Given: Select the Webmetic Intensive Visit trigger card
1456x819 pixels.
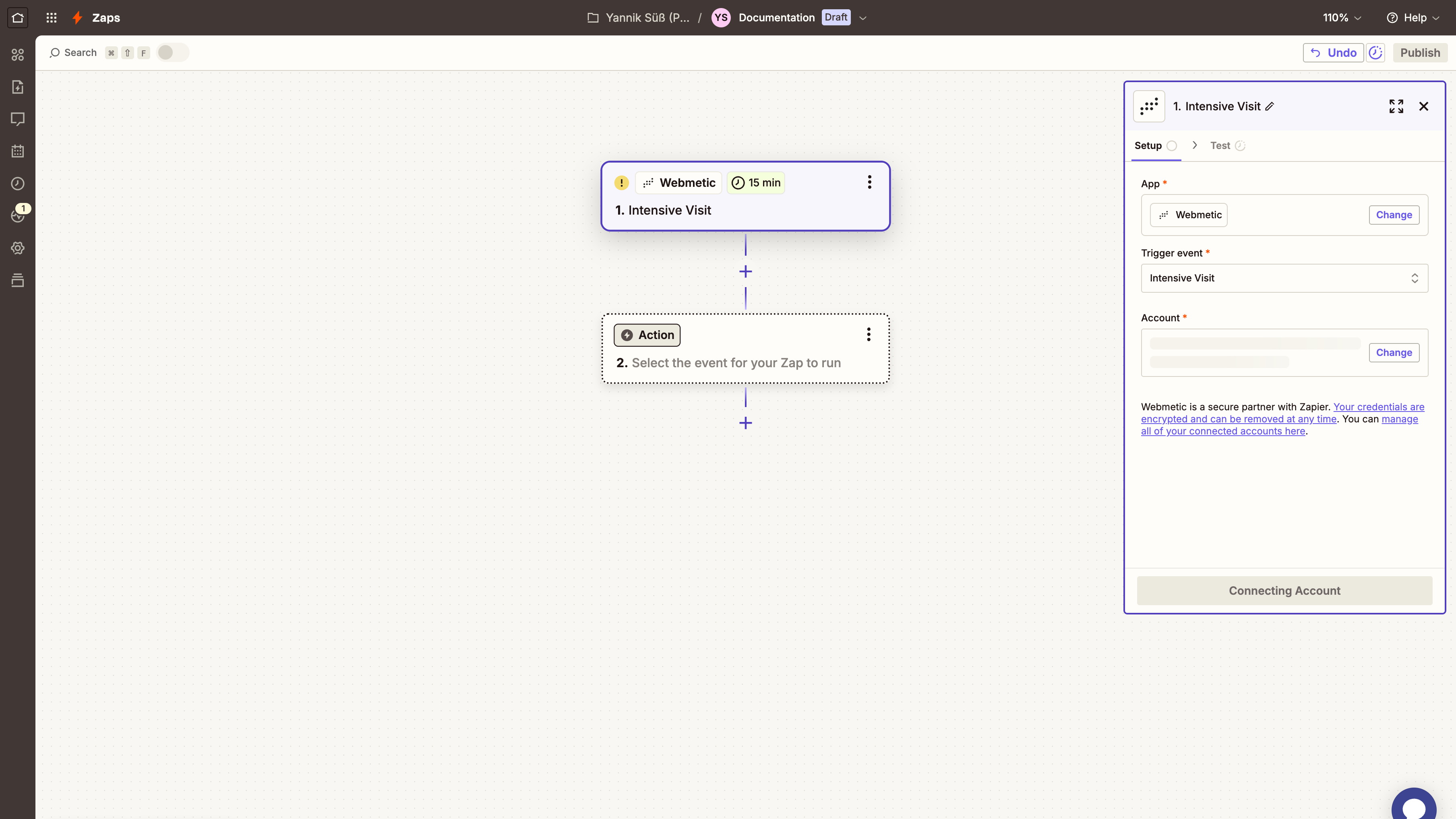Looking at the screenshot, I should point(746,196).
